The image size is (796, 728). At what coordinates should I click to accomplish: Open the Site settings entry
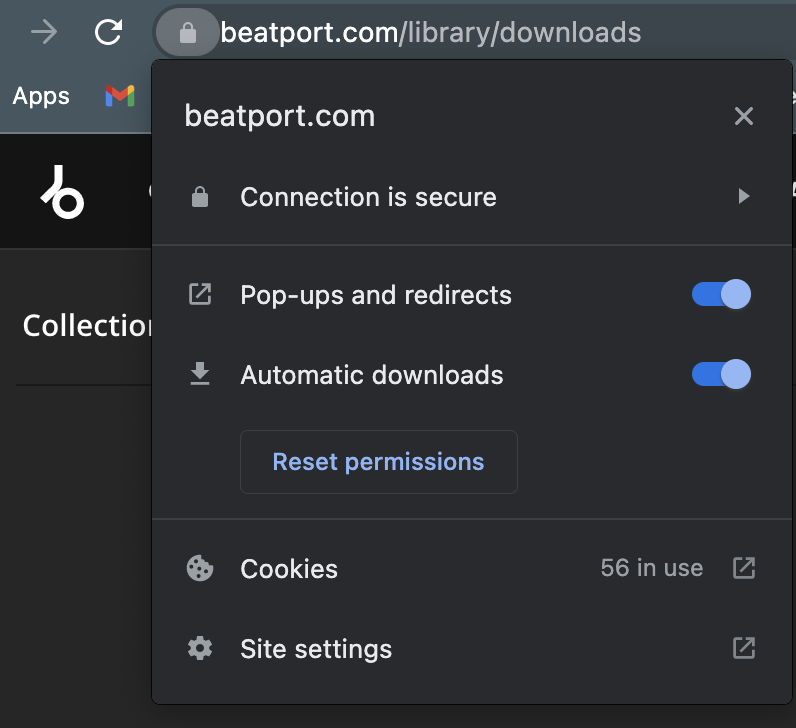[x=472, y=648]
